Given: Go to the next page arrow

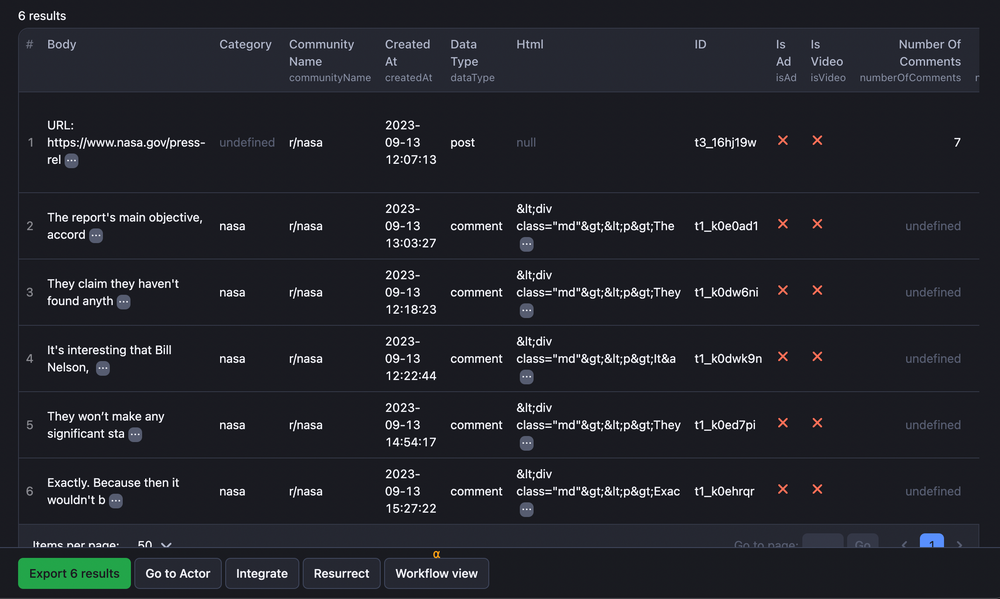Looking at the screenshot, I should coord(959,545).
